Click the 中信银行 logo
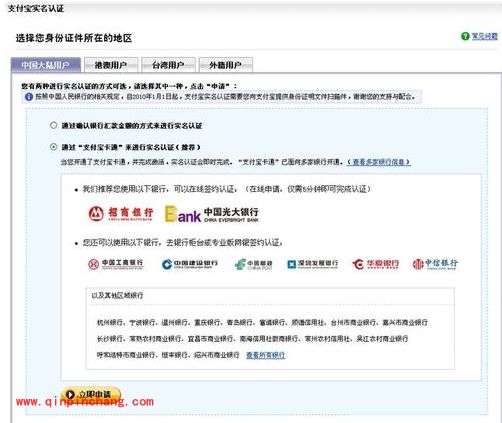The width and height of the screenshot is (502, 423). click(435, 264)
